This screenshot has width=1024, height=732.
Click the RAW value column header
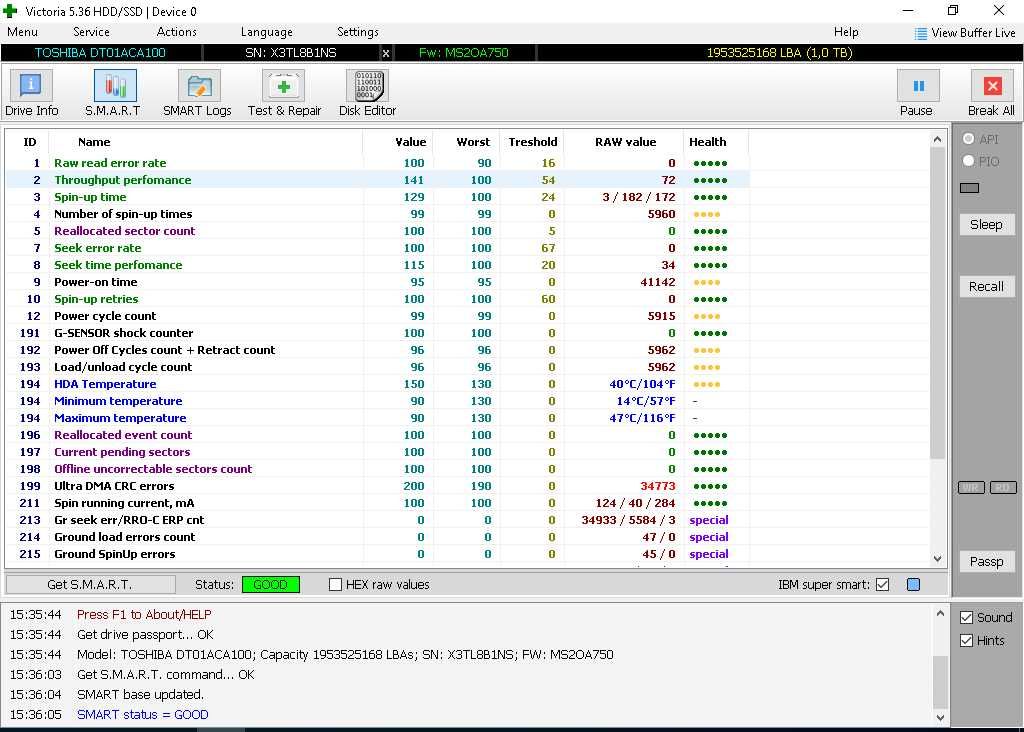click(625, 142)
